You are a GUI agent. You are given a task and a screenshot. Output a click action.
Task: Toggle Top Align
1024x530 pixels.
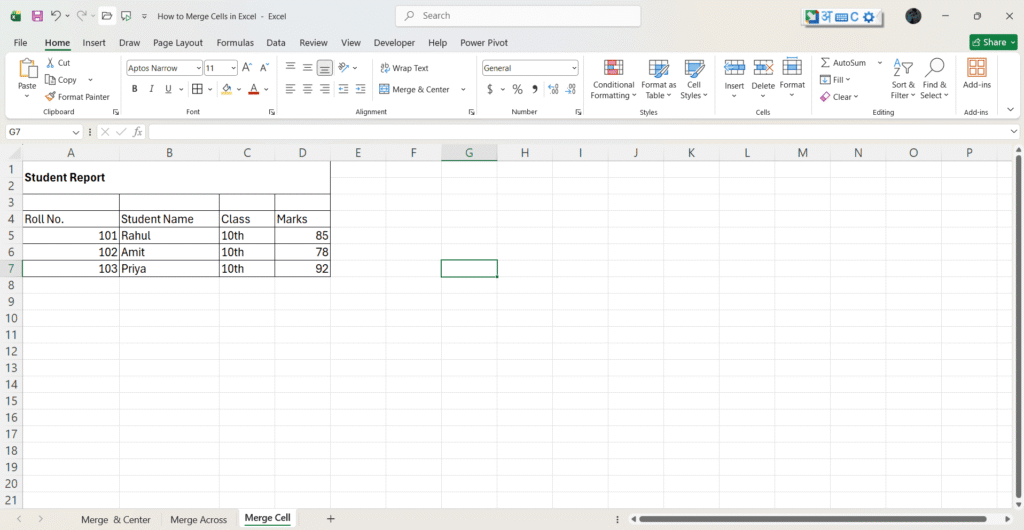(291, 67)
